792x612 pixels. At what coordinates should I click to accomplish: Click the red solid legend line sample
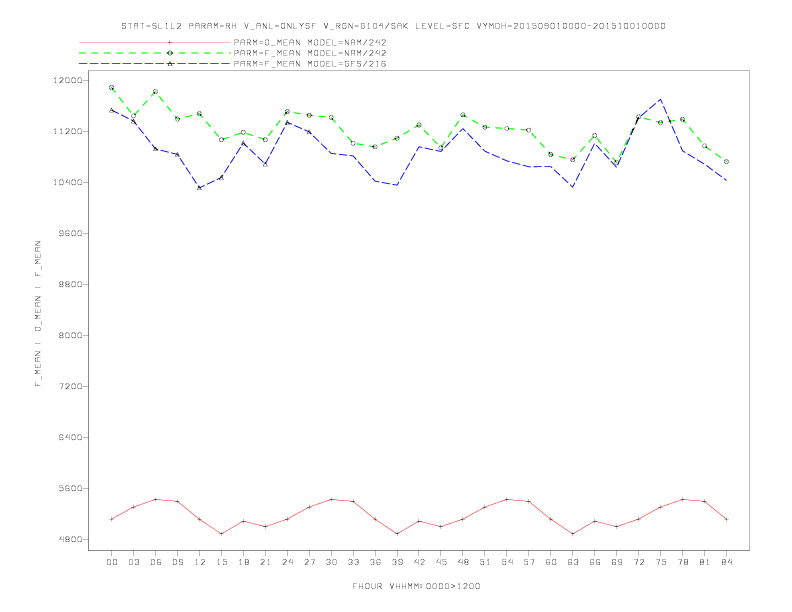click(x=155, y=42)
